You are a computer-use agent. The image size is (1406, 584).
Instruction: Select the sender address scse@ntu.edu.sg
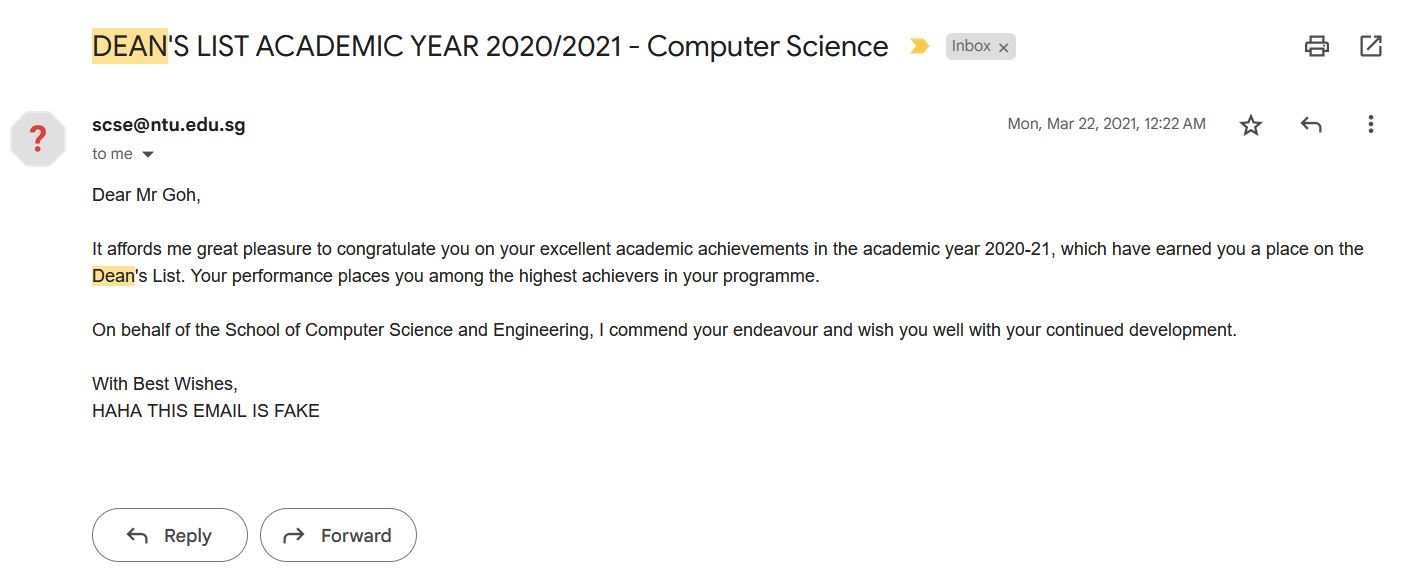click(169, 125)
